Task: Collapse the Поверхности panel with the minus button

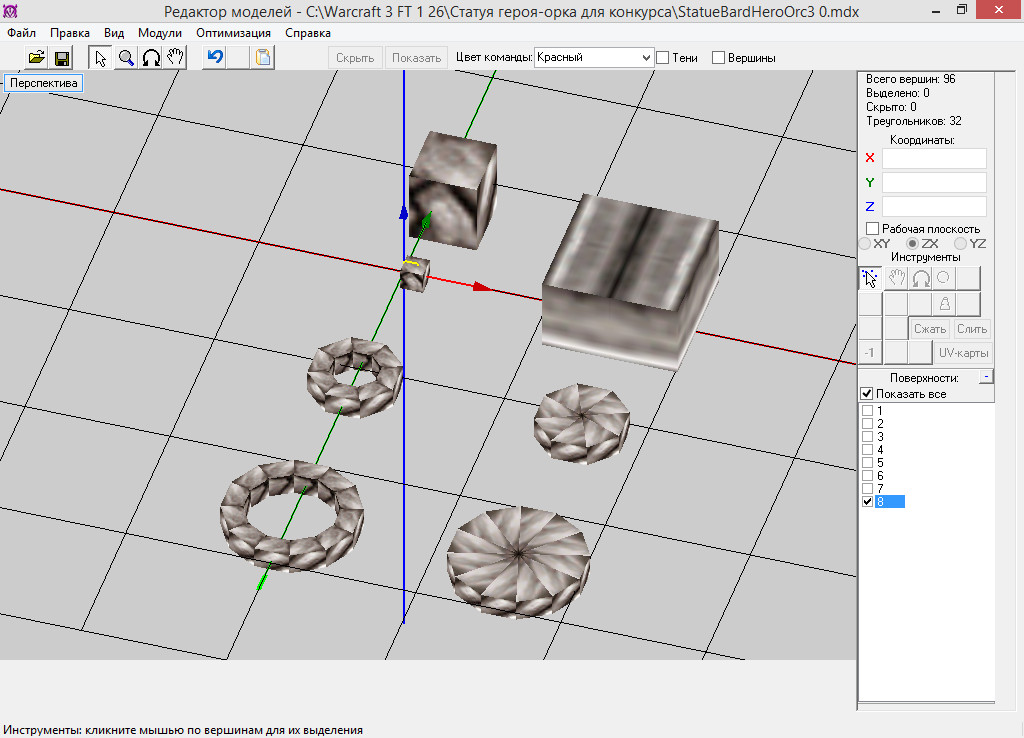Action: [x=986, y=376]
